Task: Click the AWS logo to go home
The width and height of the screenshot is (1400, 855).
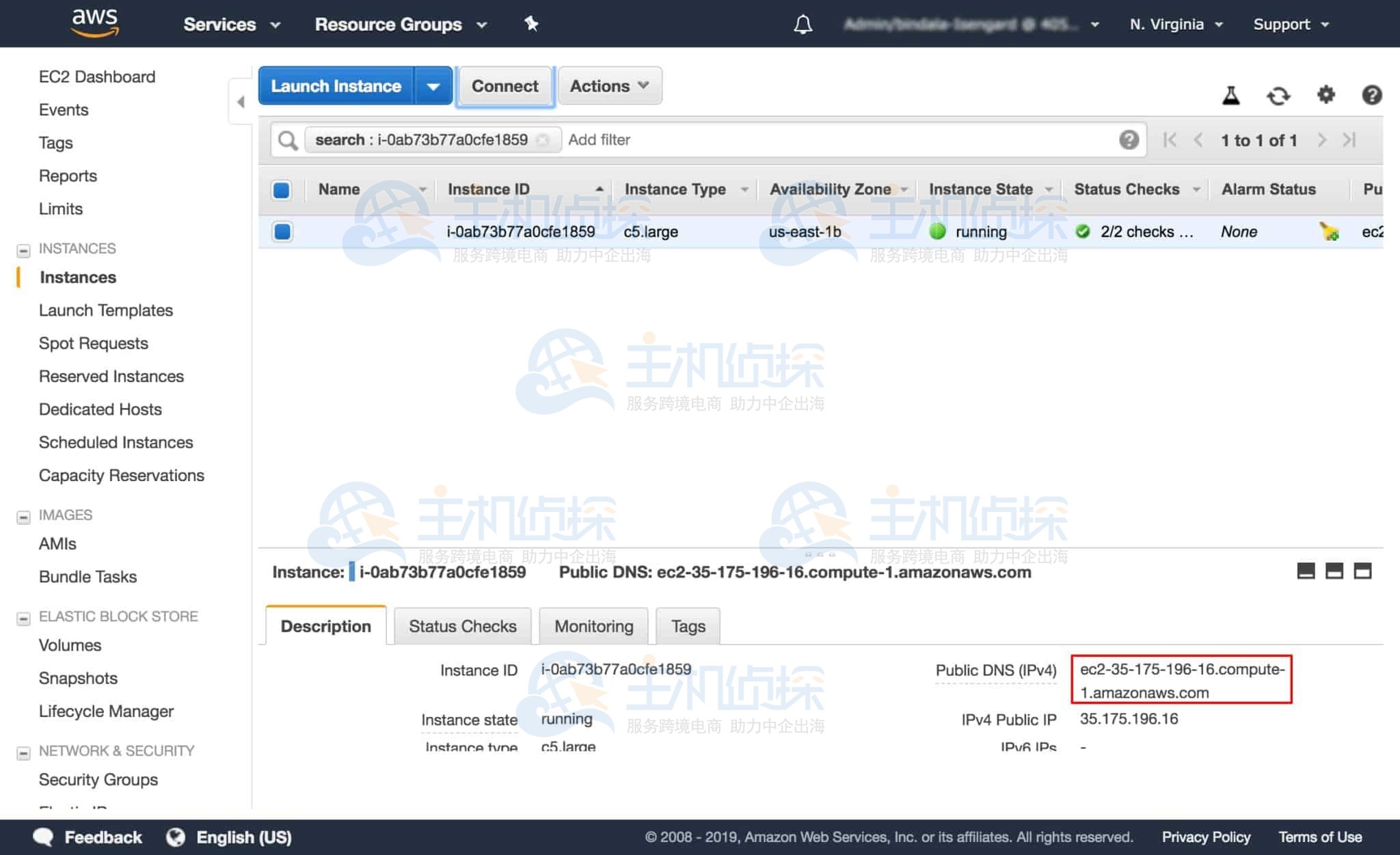Action: point(94,23)
